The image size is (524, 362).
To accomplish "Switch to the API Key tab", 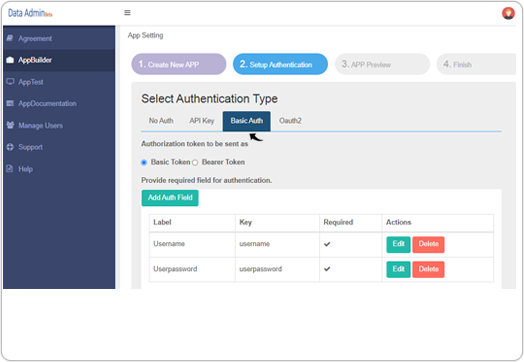I will click(202, 121).
